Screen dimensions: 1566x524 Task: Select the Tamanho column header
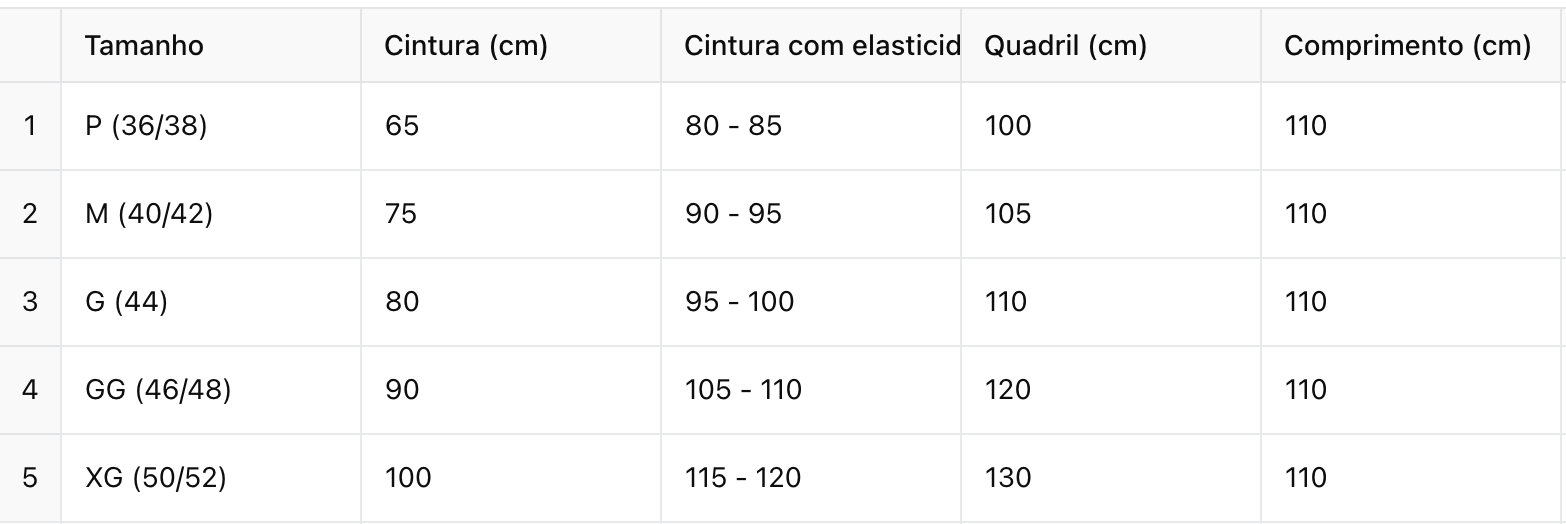(x=211, y=46)
